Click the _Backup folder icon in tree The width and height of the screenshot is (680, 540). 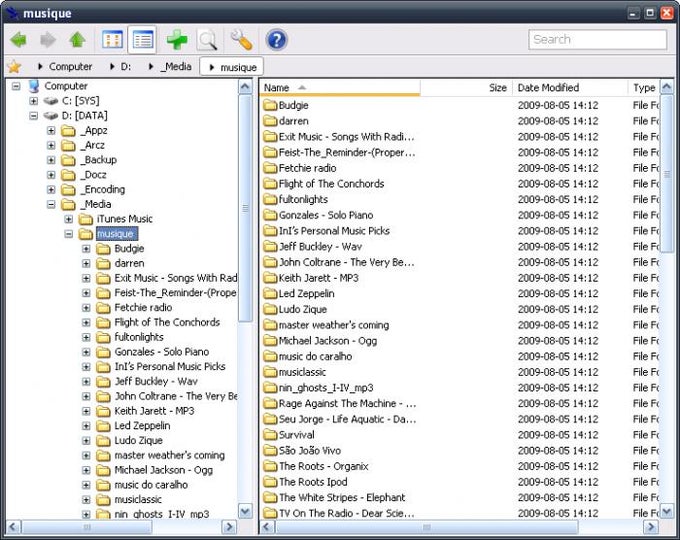(x=68, y=160)
